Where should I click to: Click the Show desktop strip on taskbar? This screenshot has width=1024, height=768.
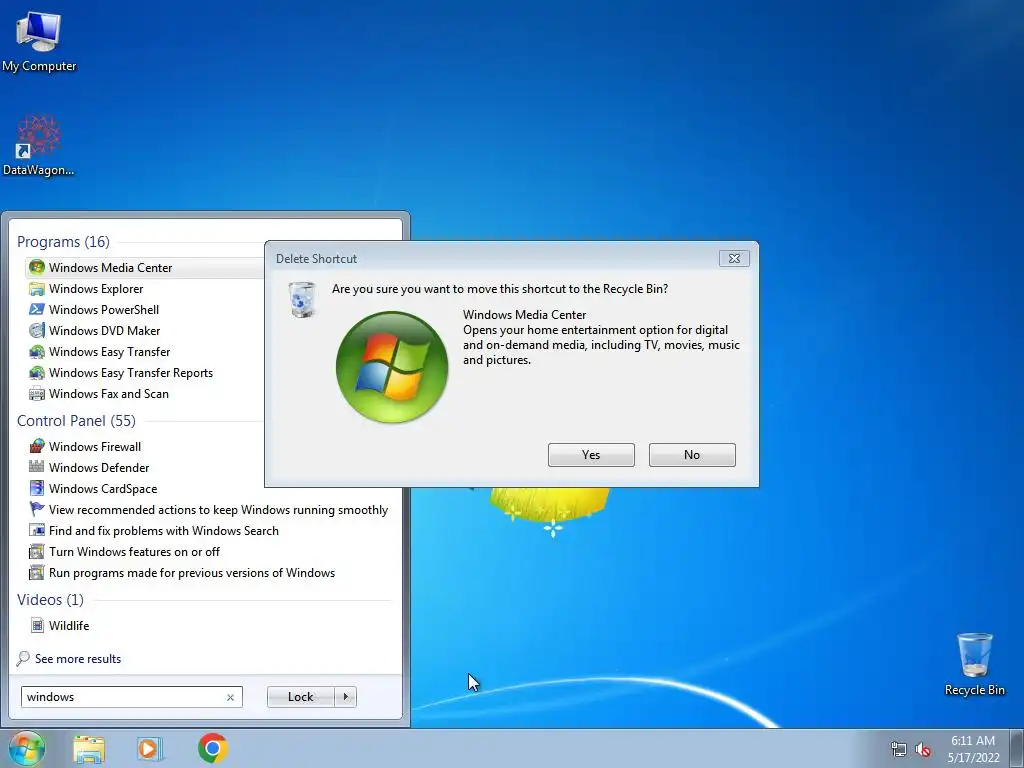point(1017,748)
